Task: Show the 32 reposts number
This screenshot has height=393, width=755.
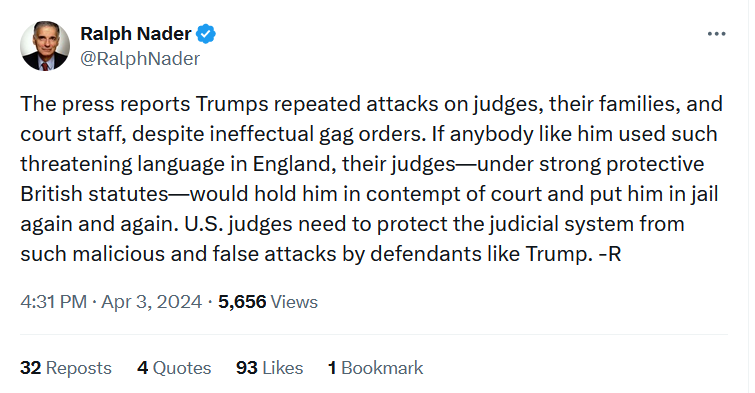Action: click(30, 368)
